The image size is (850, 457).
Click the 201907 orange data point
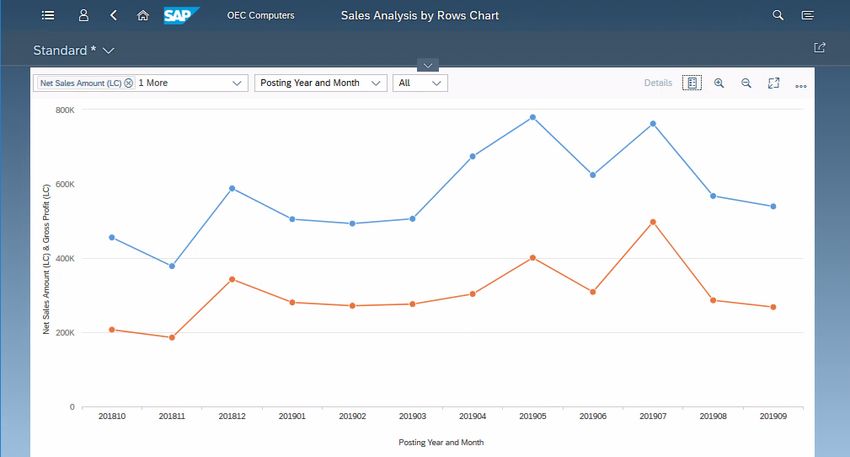(x=653, y=222)
